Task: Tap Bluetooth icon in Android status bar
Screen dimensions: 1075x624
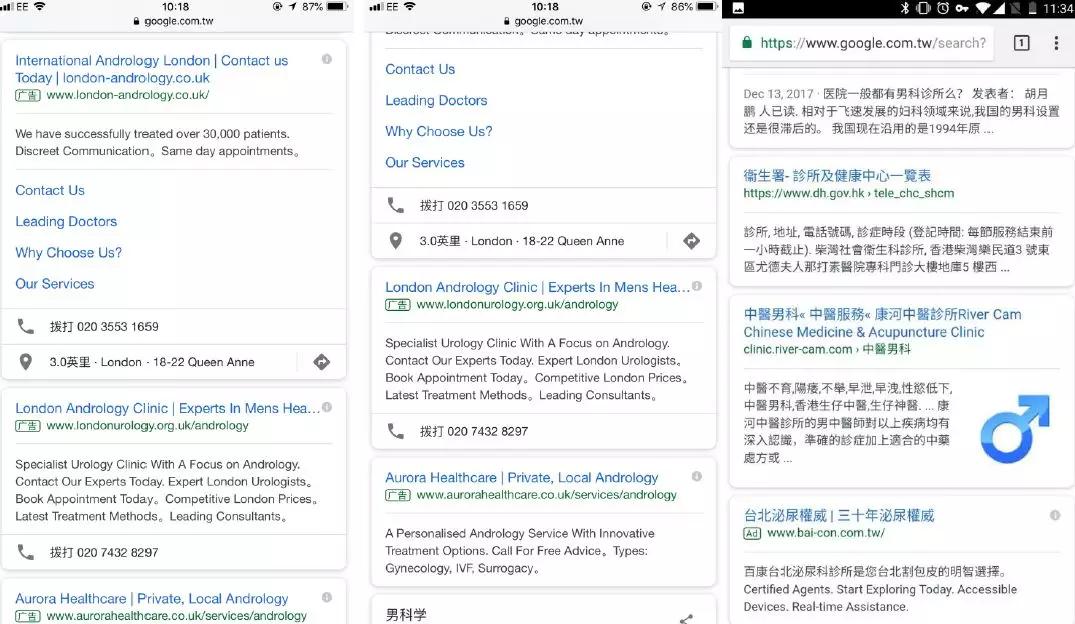Action: [905, 8]
